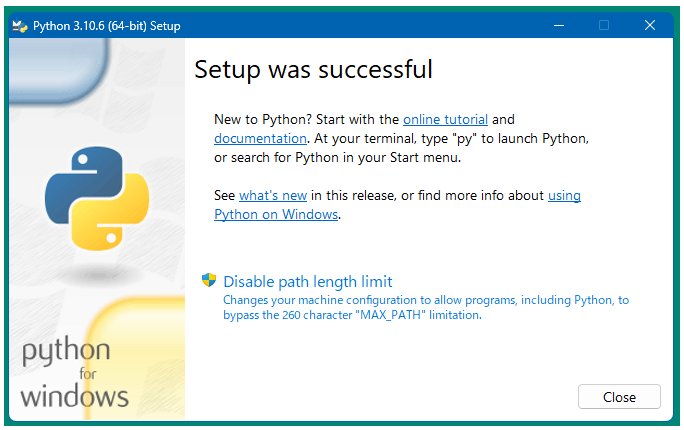
Task: Click the "Python 3.10.6 (64-bit) Setup" title text
Action: 107,25
